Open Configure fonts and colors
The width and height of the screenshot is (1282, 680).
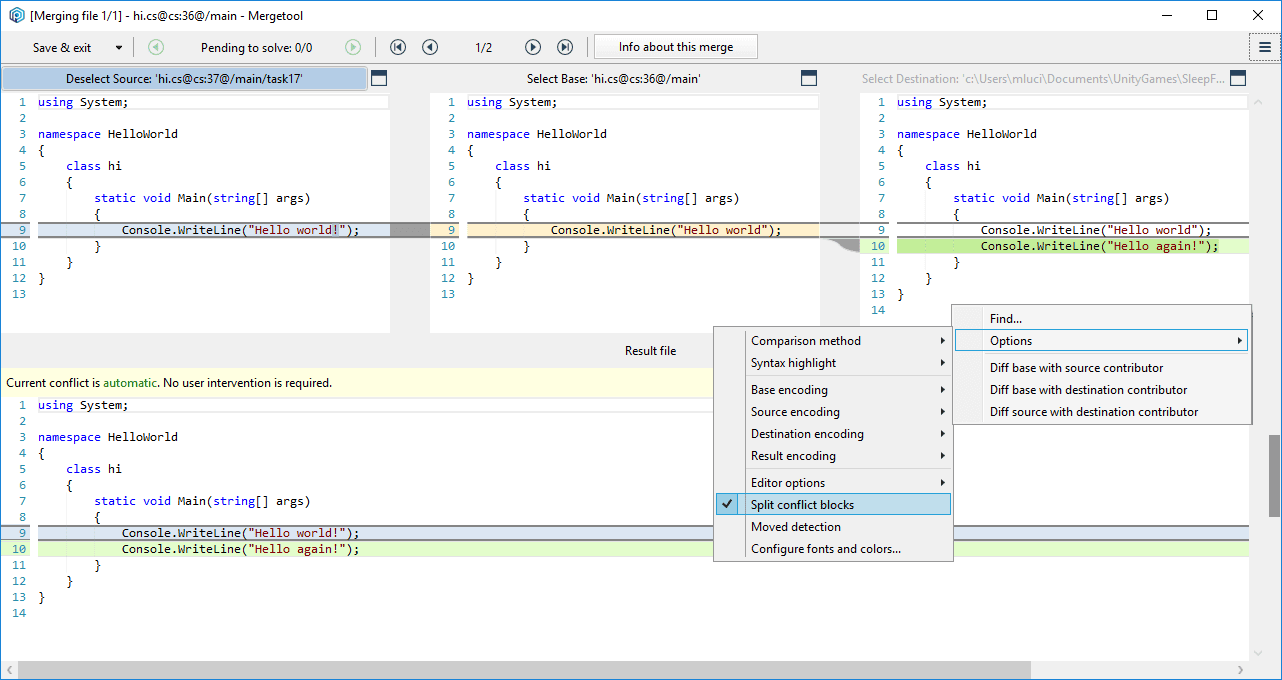point(833,549)
